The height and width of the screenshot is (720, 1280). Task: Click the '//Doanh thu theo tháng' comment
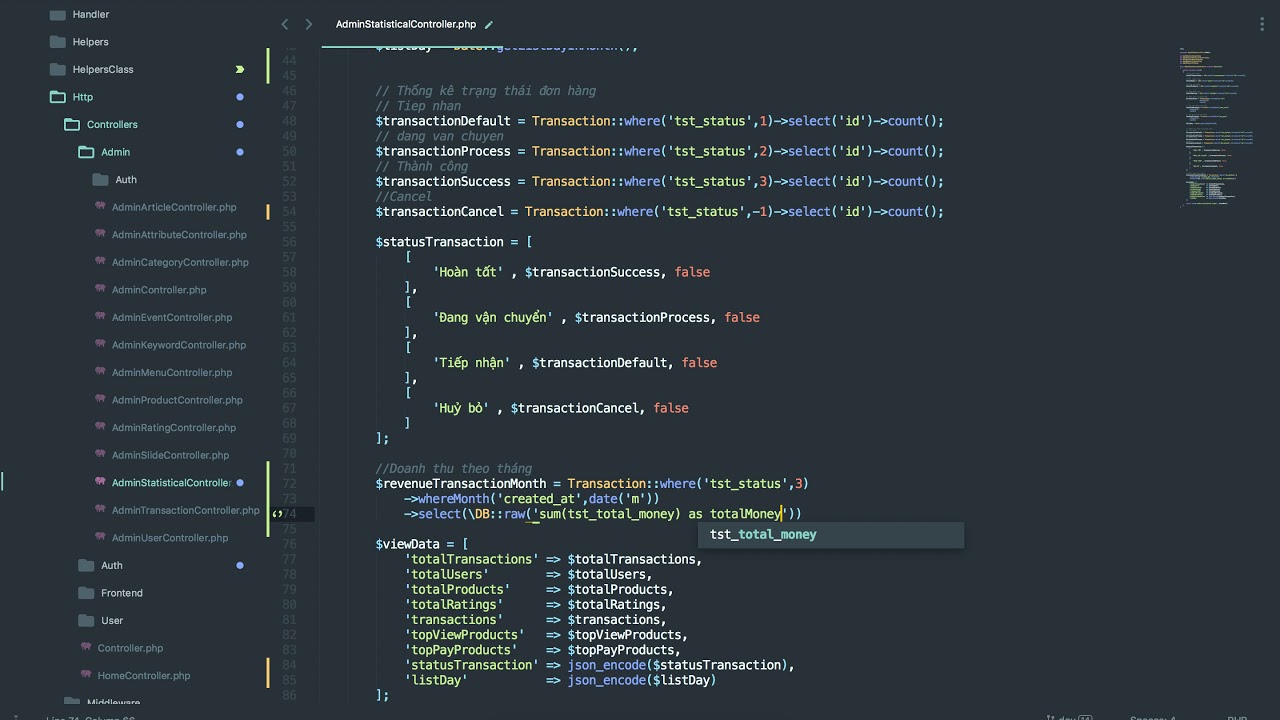(454, 468)
